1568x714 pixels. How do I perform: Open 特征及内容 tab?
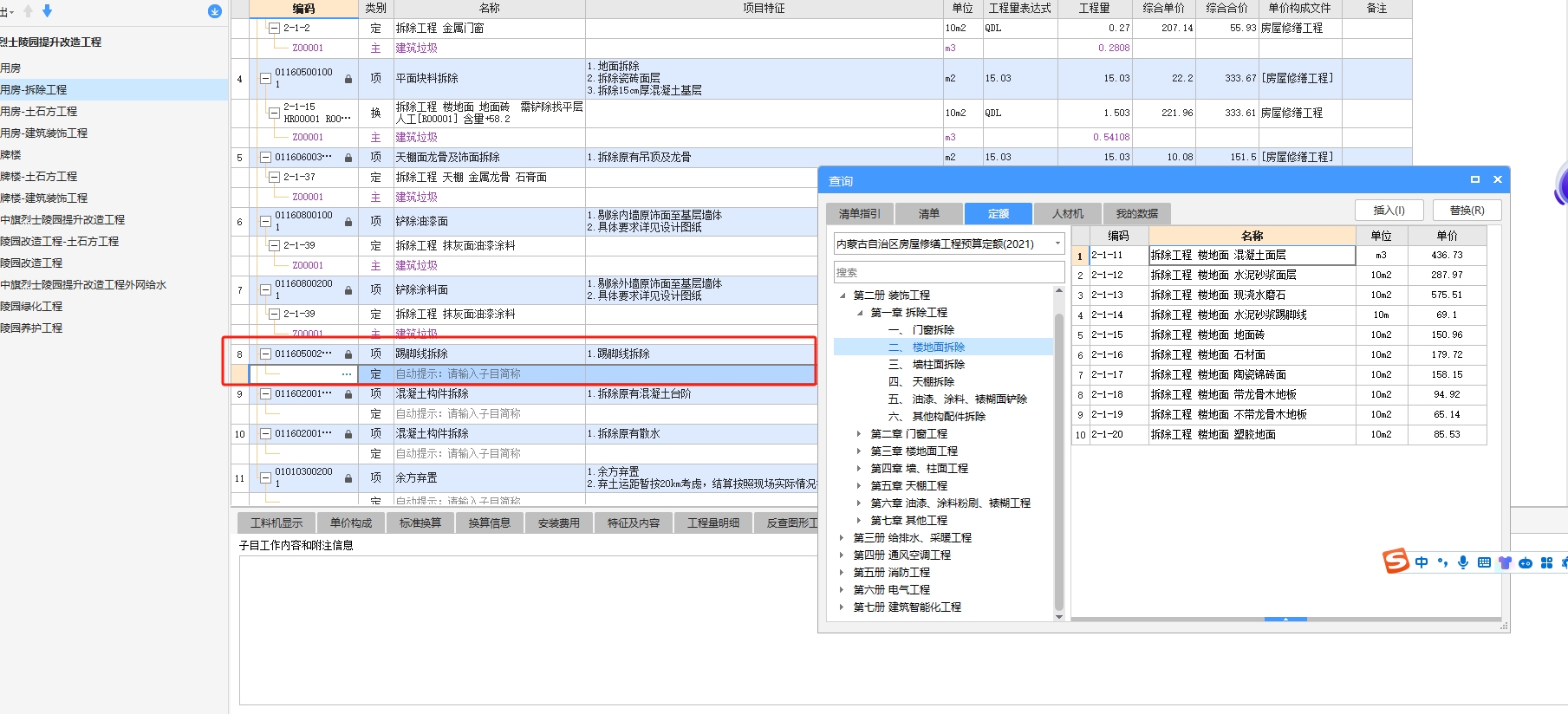click(x=634, y=523)
